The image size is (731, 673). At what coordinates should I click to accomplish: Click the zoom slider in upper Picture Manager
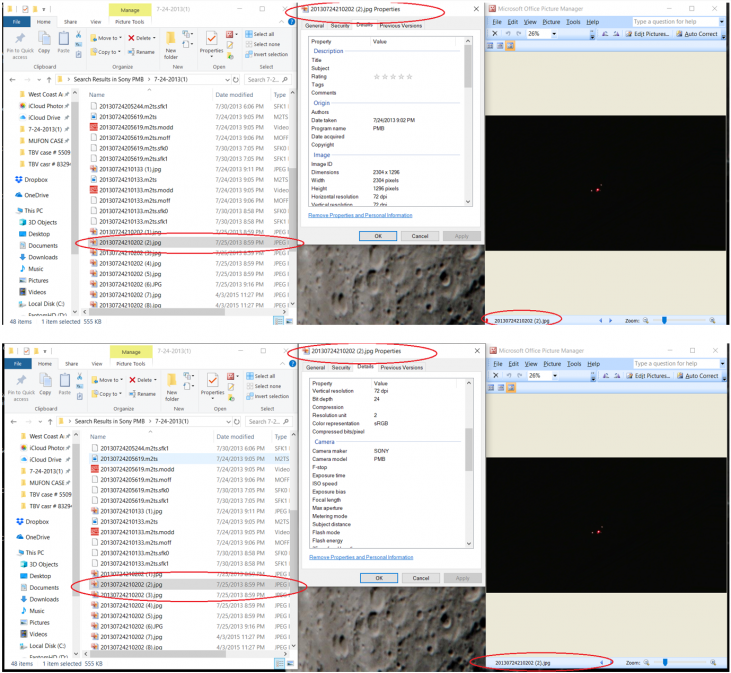click(x=664, y=321)
